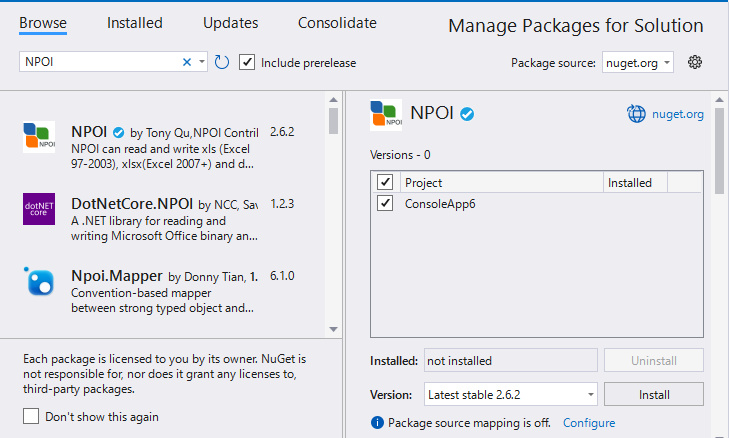
Task: Select the Npoi.Mapper package entry
Action: (x=163, y=291)
